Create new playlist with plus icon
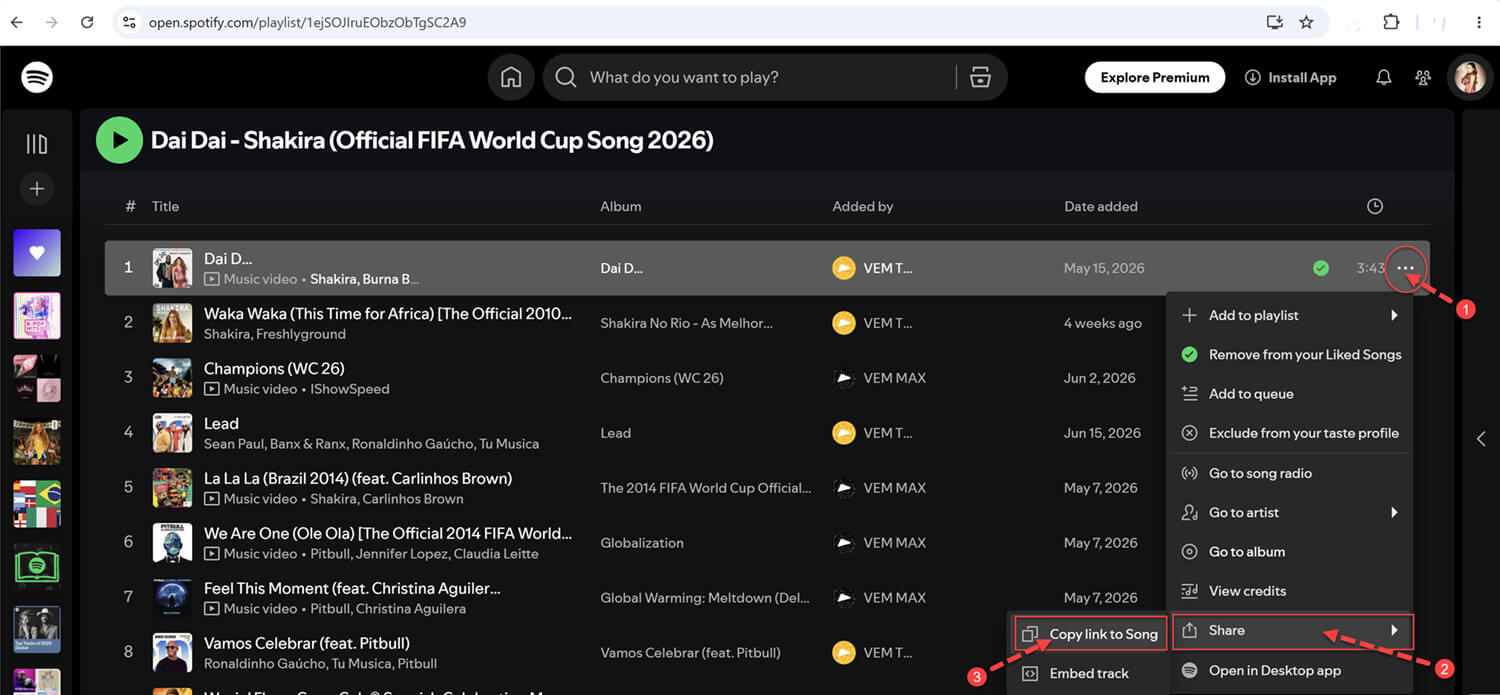 [x=37, y=188]
